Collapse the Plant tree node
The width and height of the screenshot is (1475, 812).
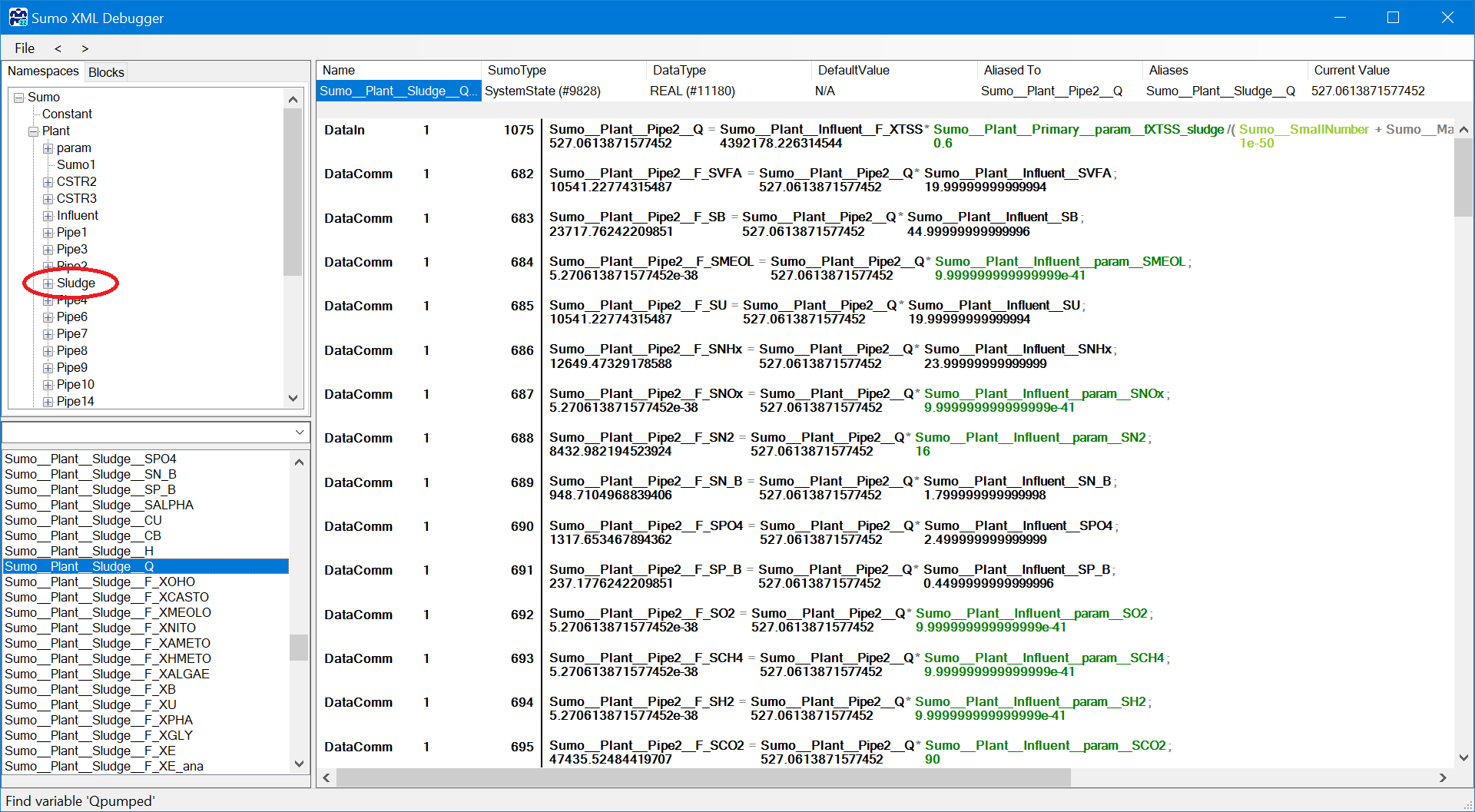[x=34, y=131]
